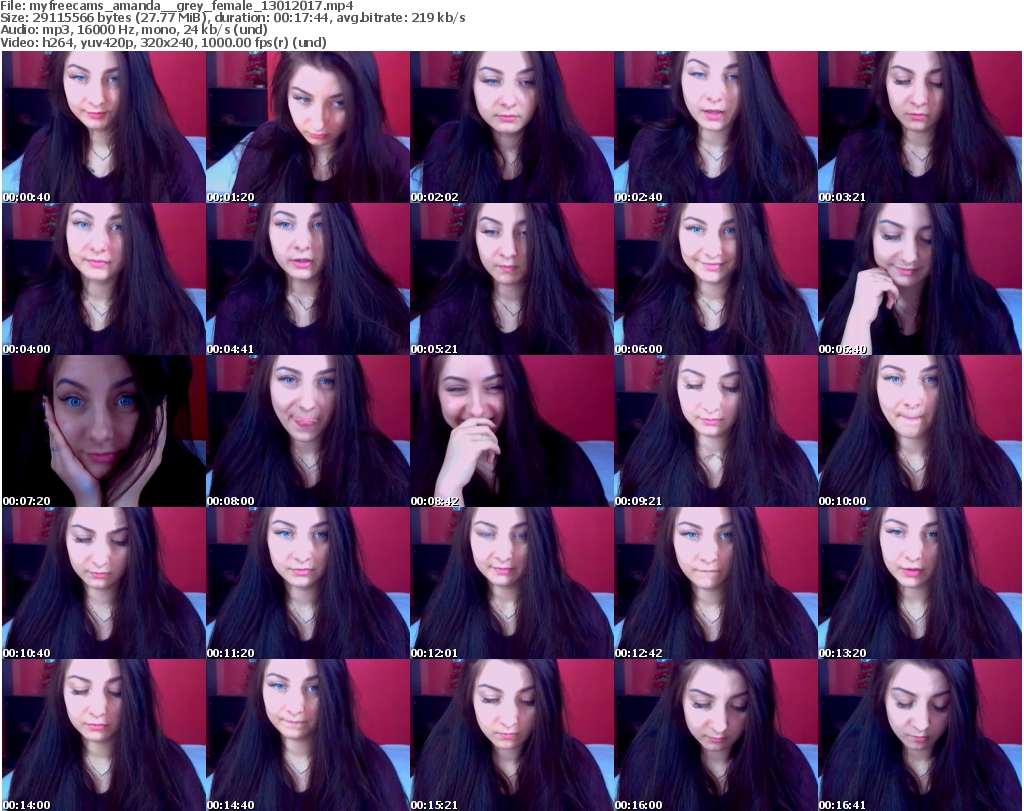The image size is (1024, 811).
Task: Open the frame at 00:04:41
Action: pyautogui.click(x=308, y=279)
